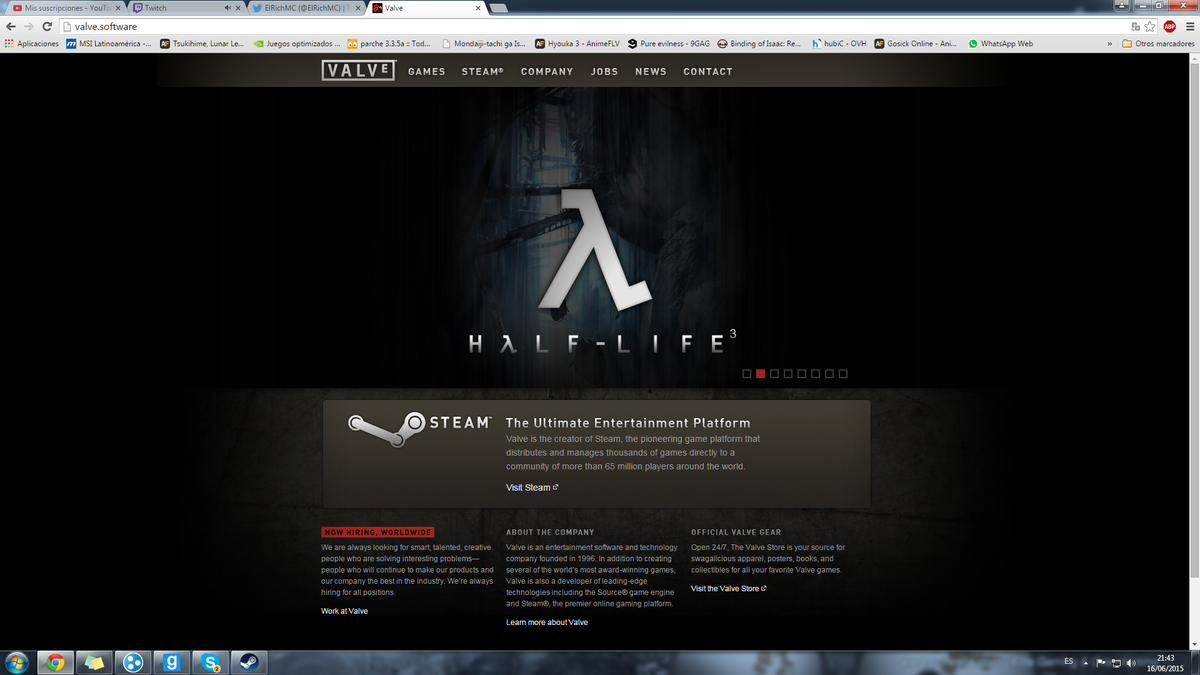This screenshot has height=675, width=1200.
Task: Close the Valve browser tab
Action: (478, 8)
